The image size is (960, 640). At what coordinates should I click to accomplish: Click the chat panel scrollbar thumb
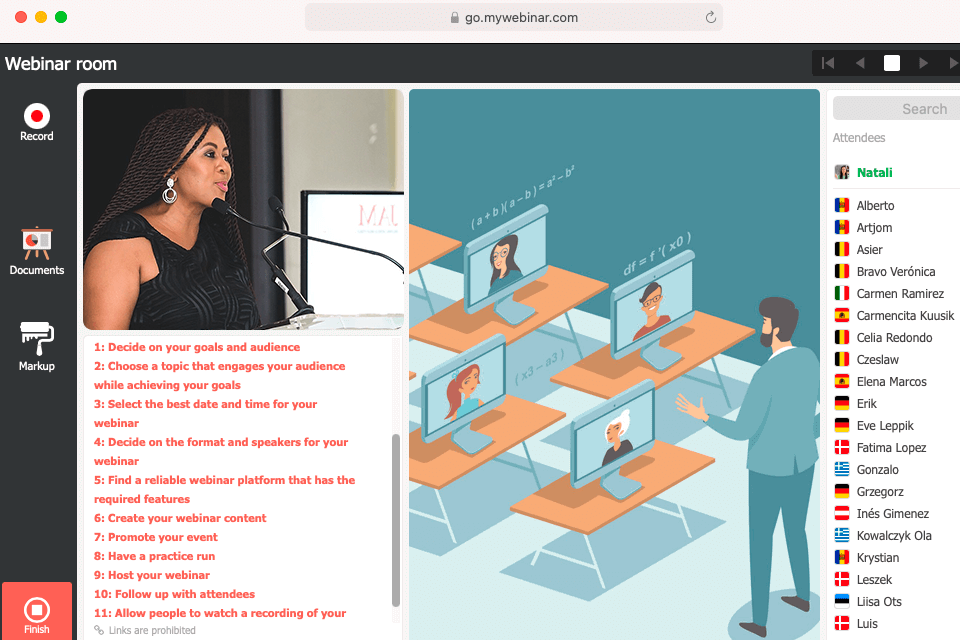(396, 521)
